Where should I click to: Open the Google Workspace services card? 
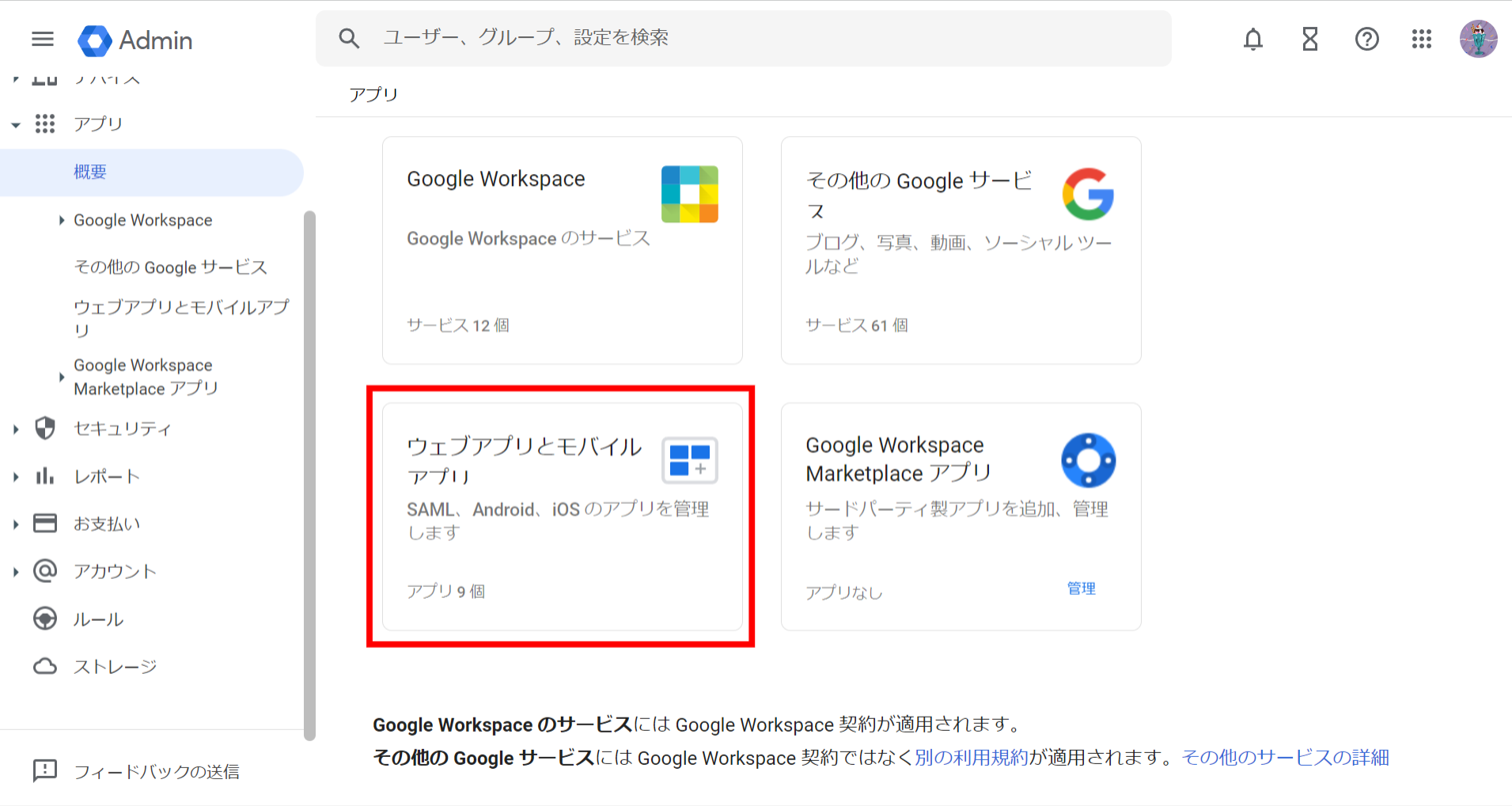pyautogui.click(x=563, y=250)
